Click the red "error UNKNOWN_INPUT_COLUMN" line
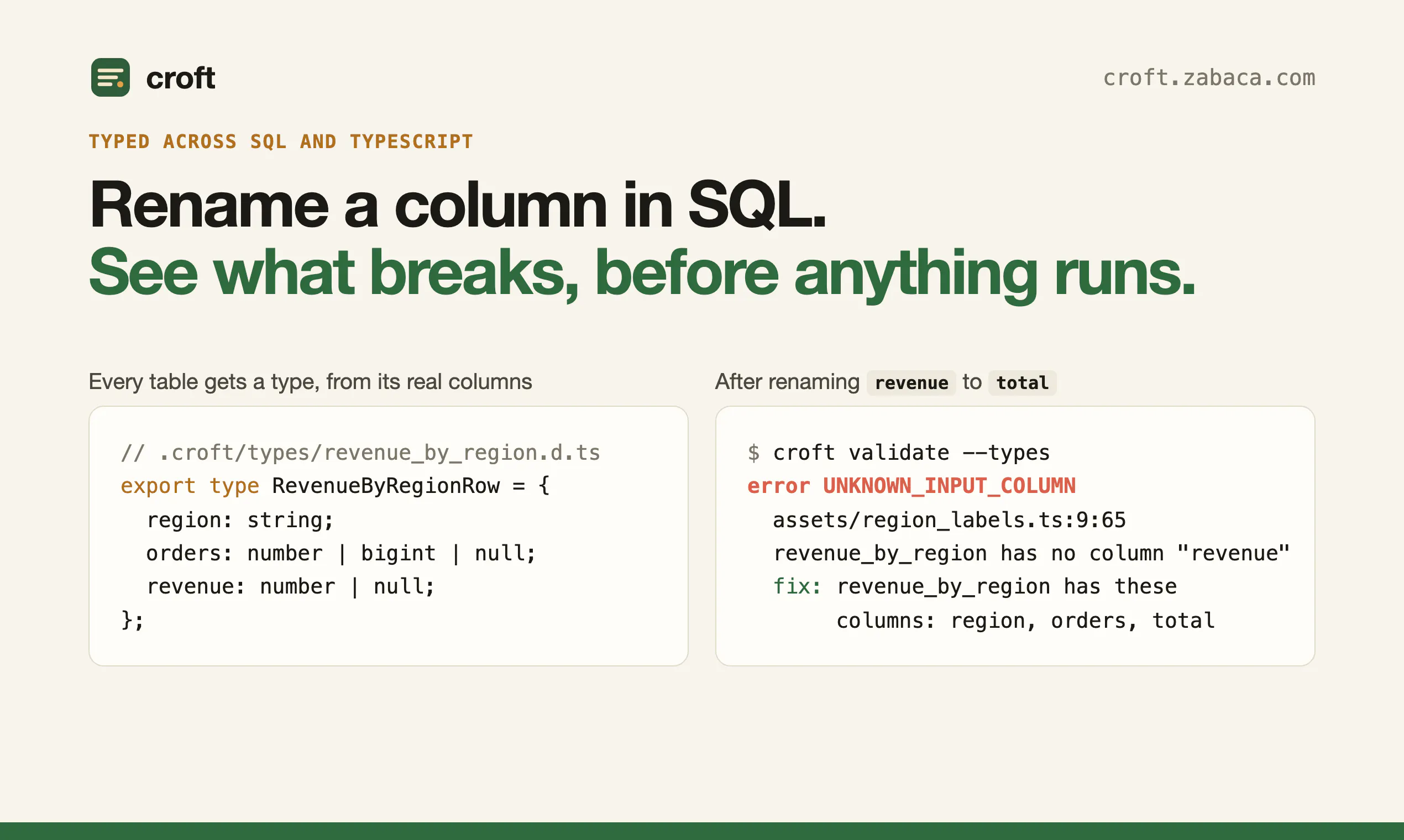The width and height of the screenshot is (1404, 840). [x=911, y=486]
